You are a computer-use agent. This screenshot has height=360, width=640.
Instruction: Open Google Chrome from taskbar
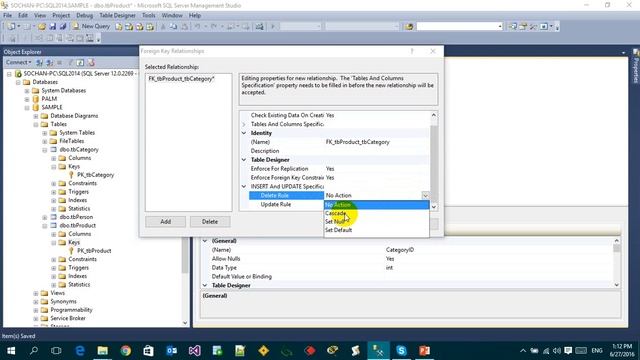pos(126,351)
